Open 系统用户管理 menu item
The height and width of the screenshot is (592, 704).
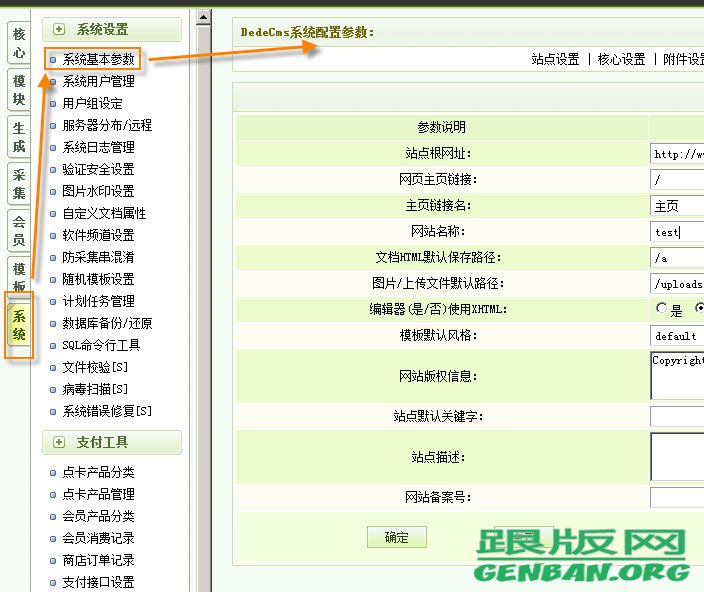pyautogui.click(x=98, y=81)
